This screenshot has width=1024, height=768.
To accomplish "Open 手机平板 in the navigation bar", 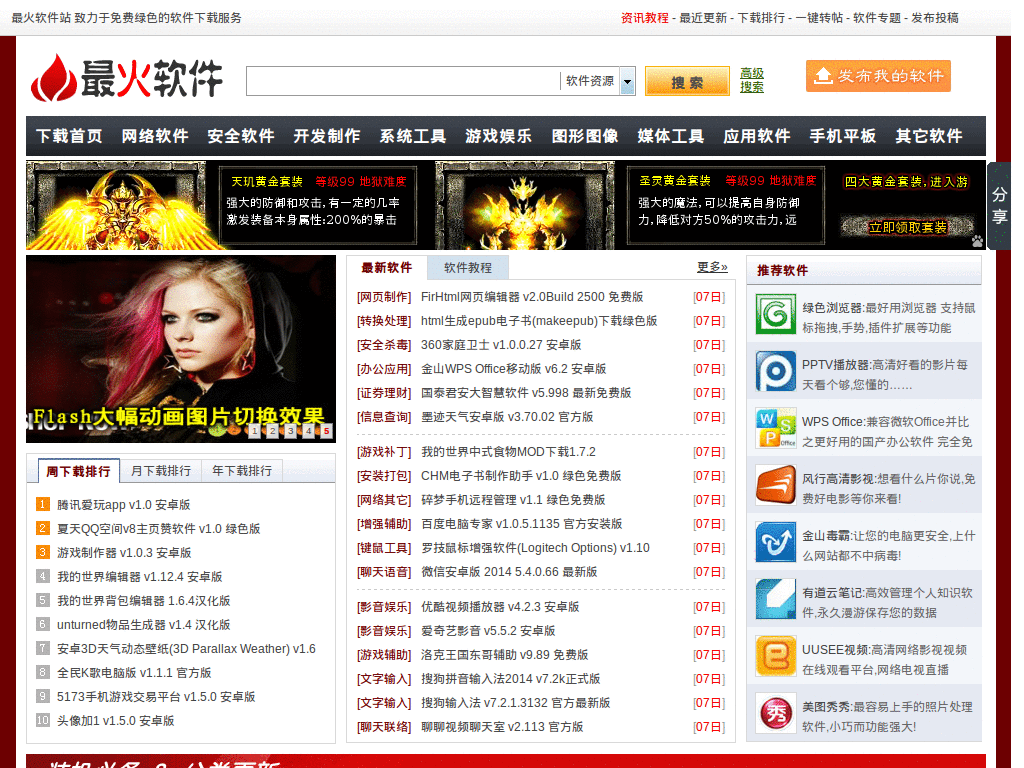I will pyautogui.click(x=842, y=136).
